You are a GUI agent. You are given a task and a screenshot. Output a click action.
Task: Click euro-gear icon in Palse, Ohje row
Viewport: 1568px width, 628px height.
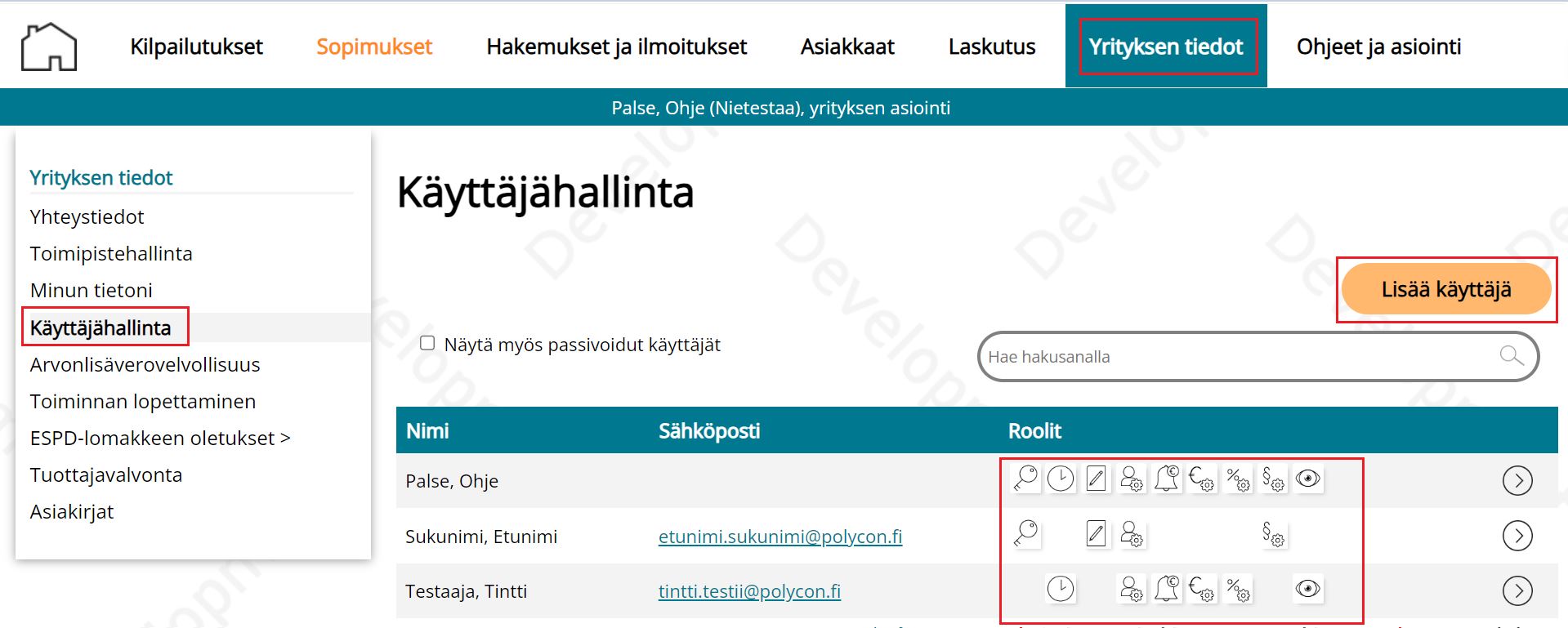1202,479
